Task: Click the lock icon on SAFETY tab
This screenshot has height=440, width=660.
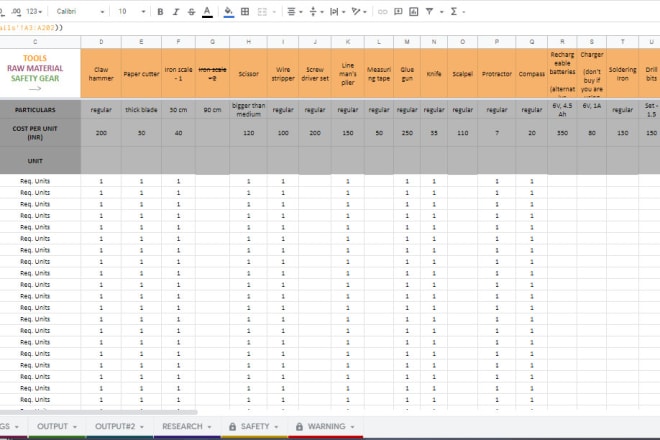Action: click(232, 427)
